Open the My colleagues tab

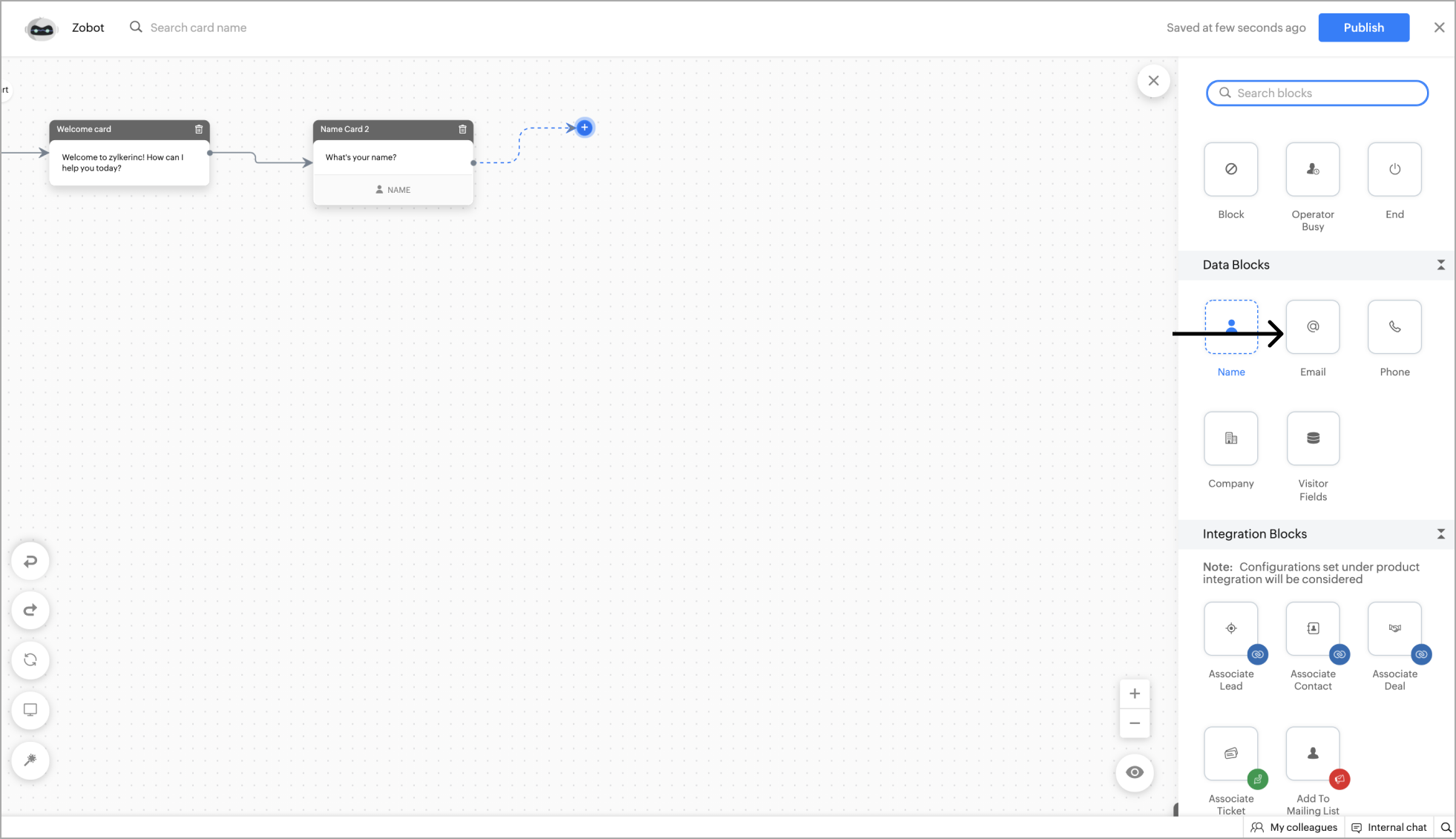point(1294,827)
